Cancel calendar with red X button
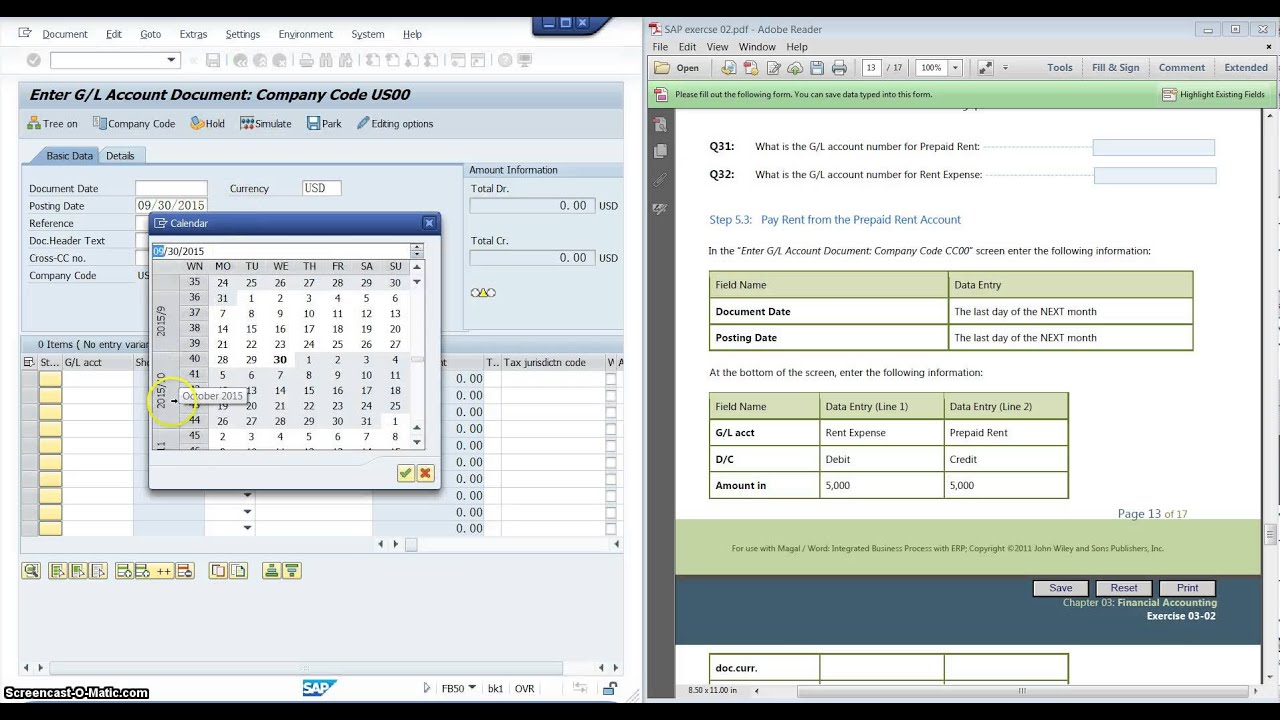The width and height of the screenshot is (1280, 720). click(425, 473)
